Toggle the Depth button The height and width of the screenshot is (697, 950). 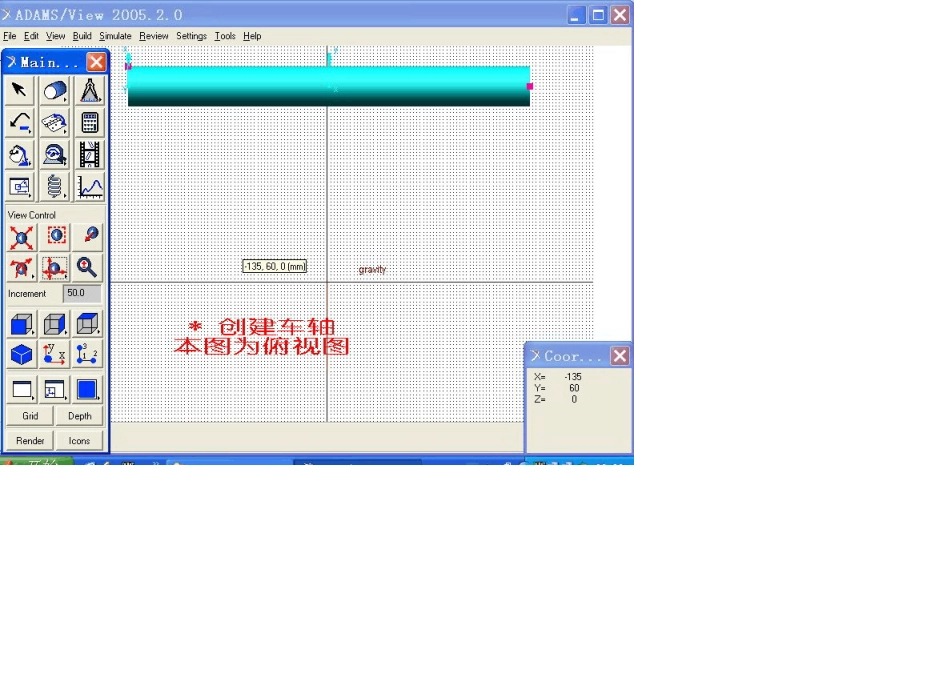79,416
